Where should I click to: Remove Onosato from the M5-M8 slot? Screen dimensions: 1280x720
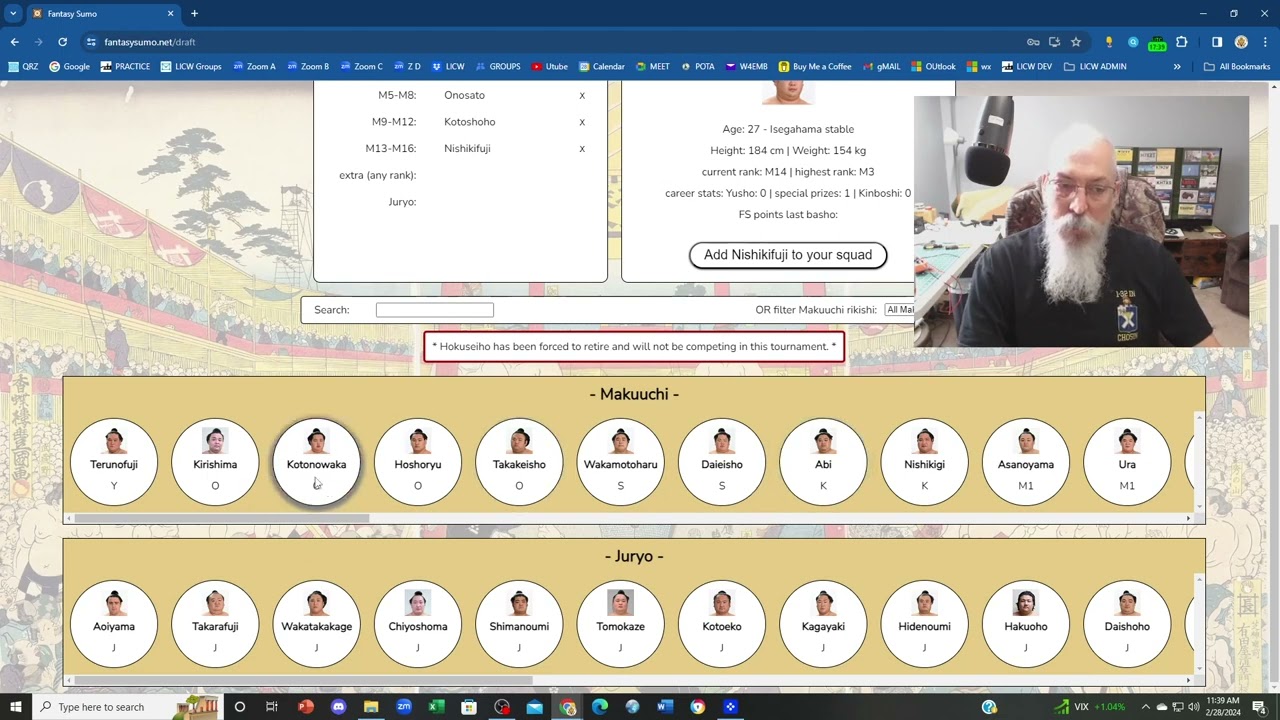coord(582,95)
